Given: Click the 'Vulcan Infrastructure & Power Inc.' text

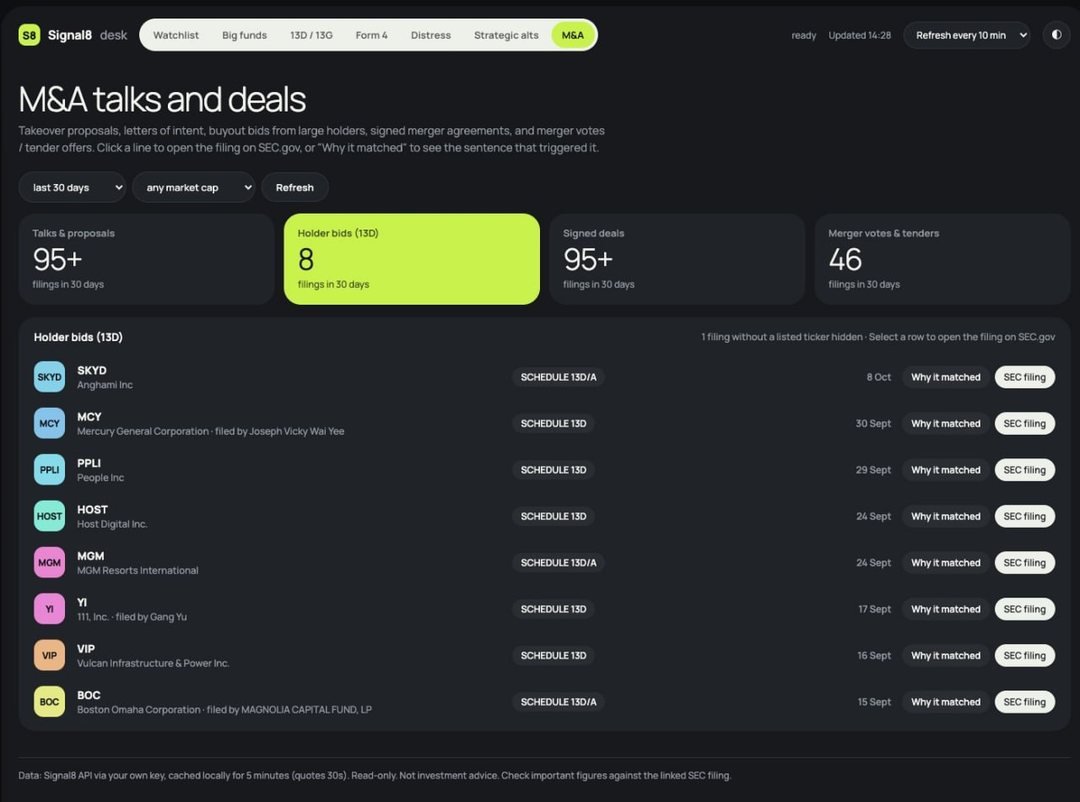Looking at the screenshot, I should coord(153,664).
